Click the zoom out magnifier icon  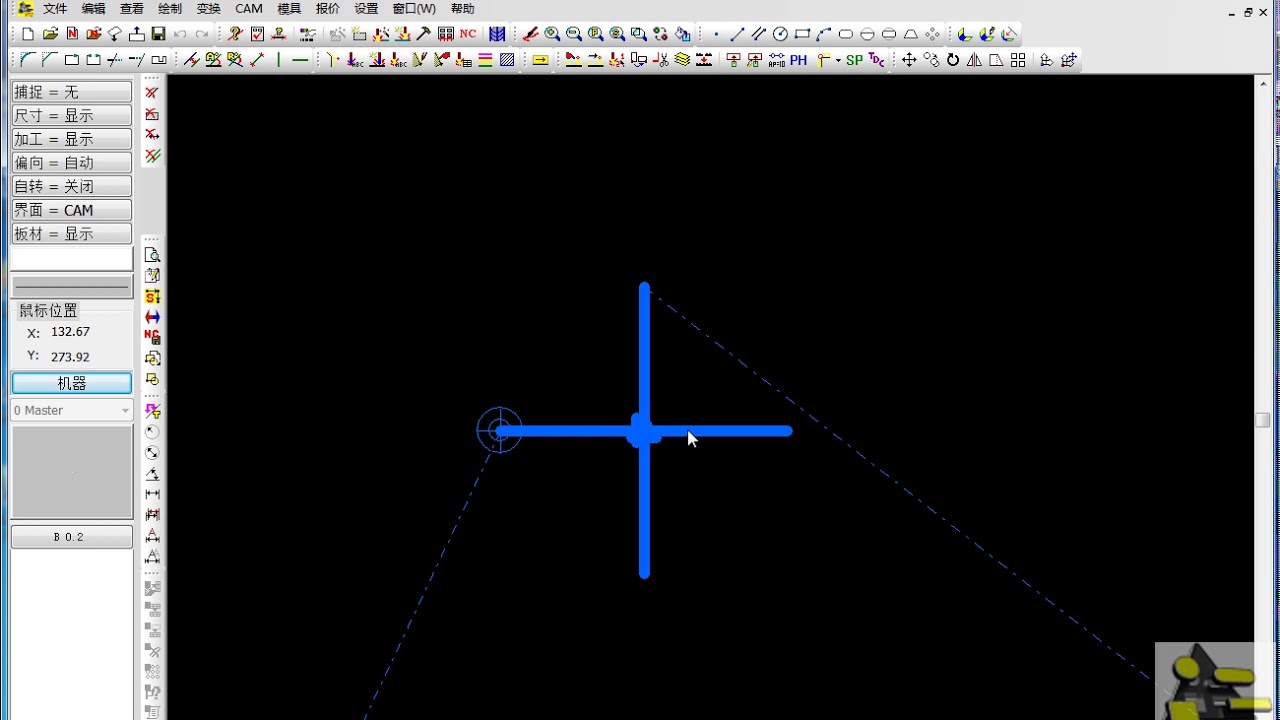tap(574, 34)
